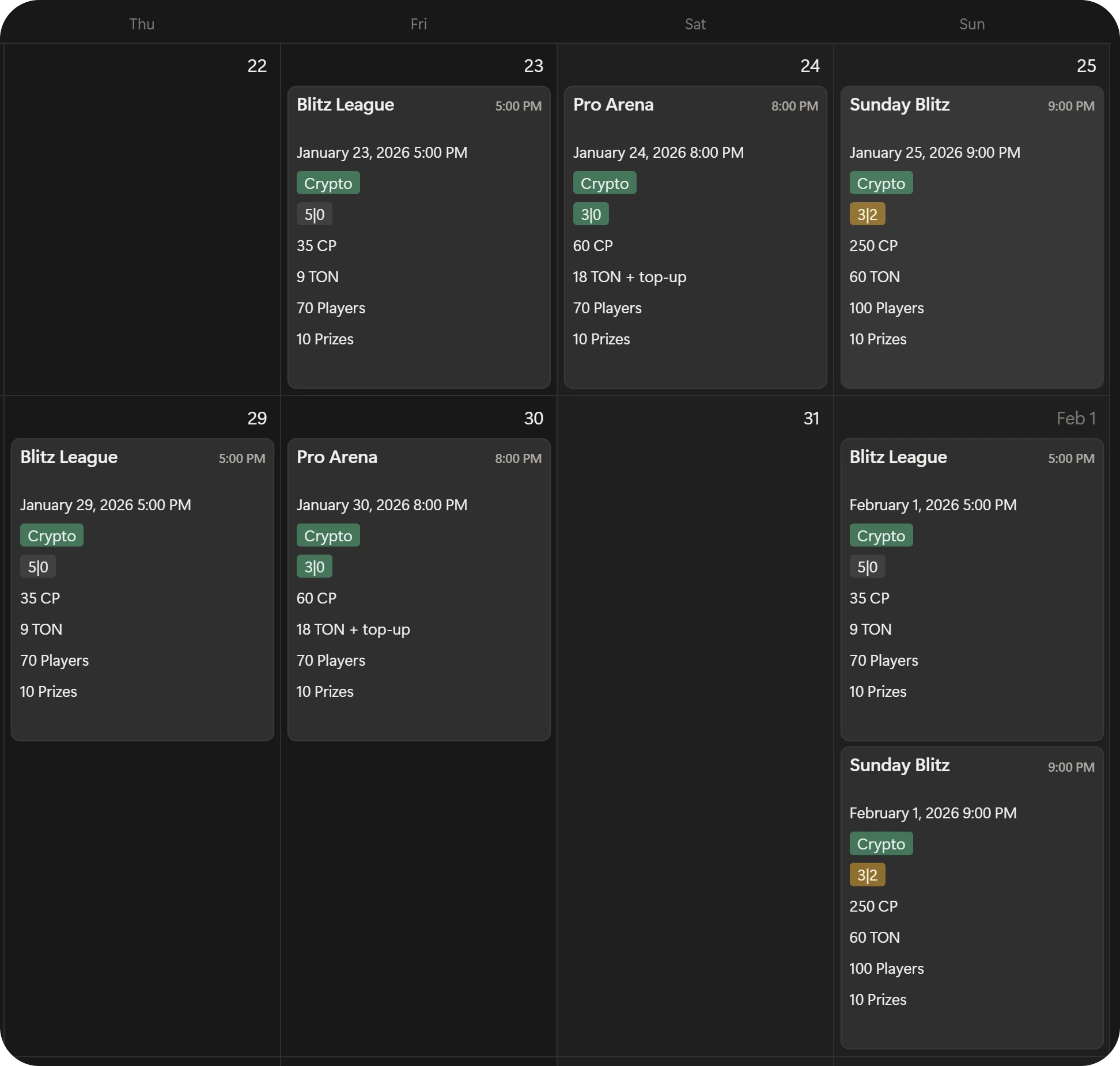Open the February 1 Sunday Blitz event title
The width and height of the screenshot is (1120, 1066).
899,765
